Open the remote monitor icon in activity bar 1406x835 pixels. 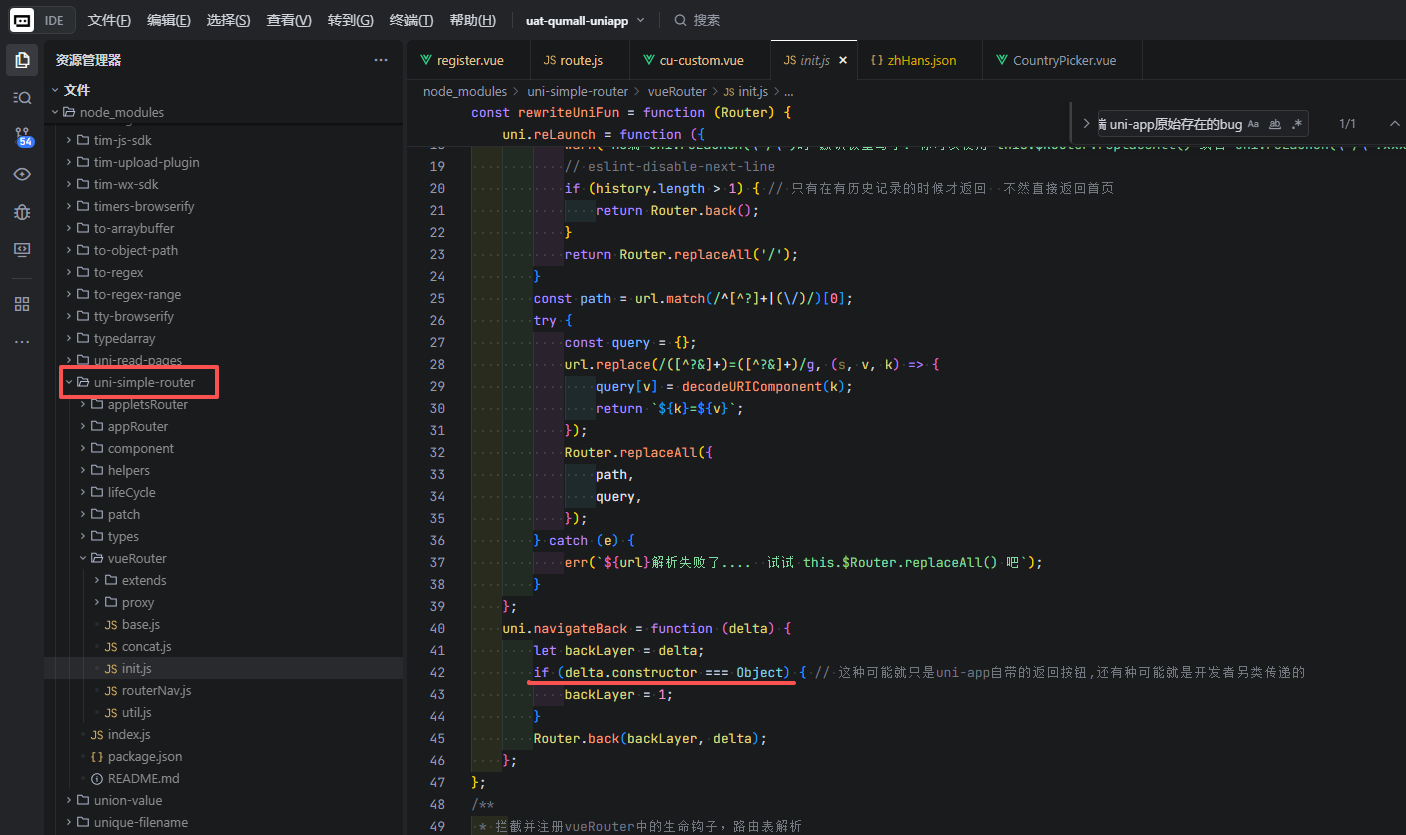click(x=22, y=250)
